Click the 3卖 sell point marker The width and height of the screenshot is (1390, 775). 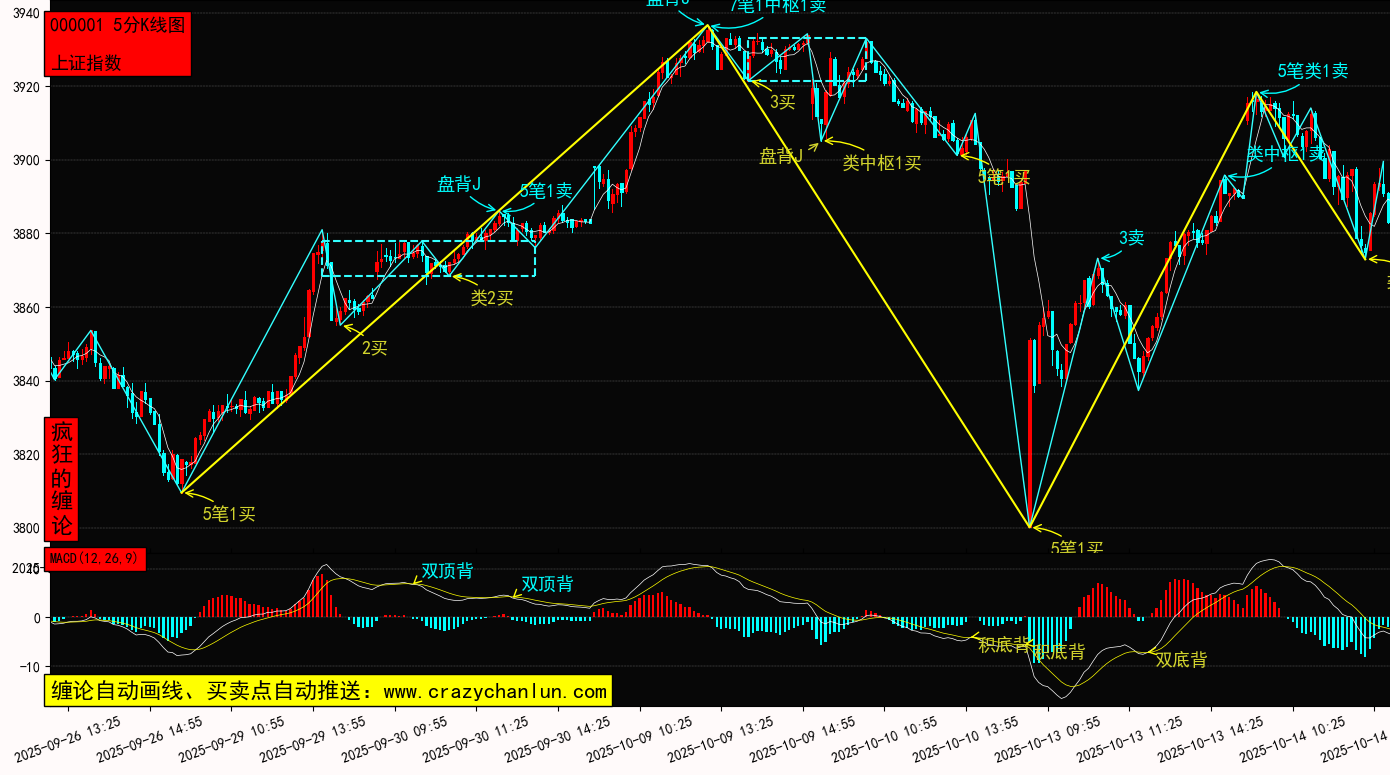coord(1131,238)
